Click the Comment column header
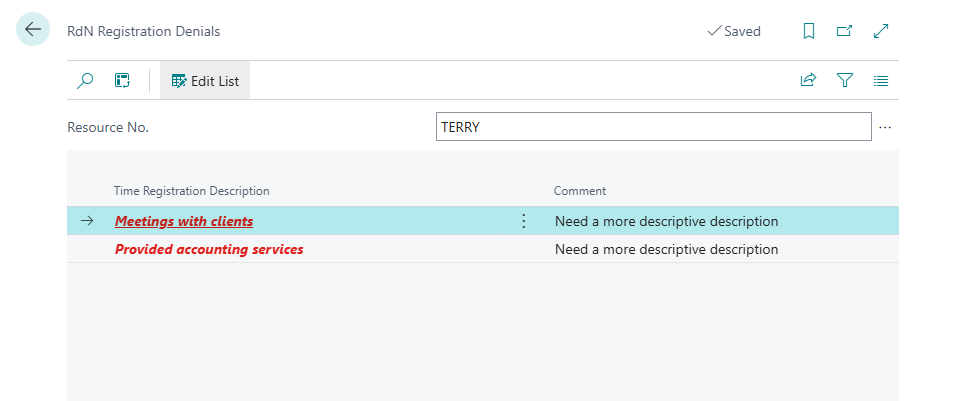The image size is (966, 401). tap(580, 191)
